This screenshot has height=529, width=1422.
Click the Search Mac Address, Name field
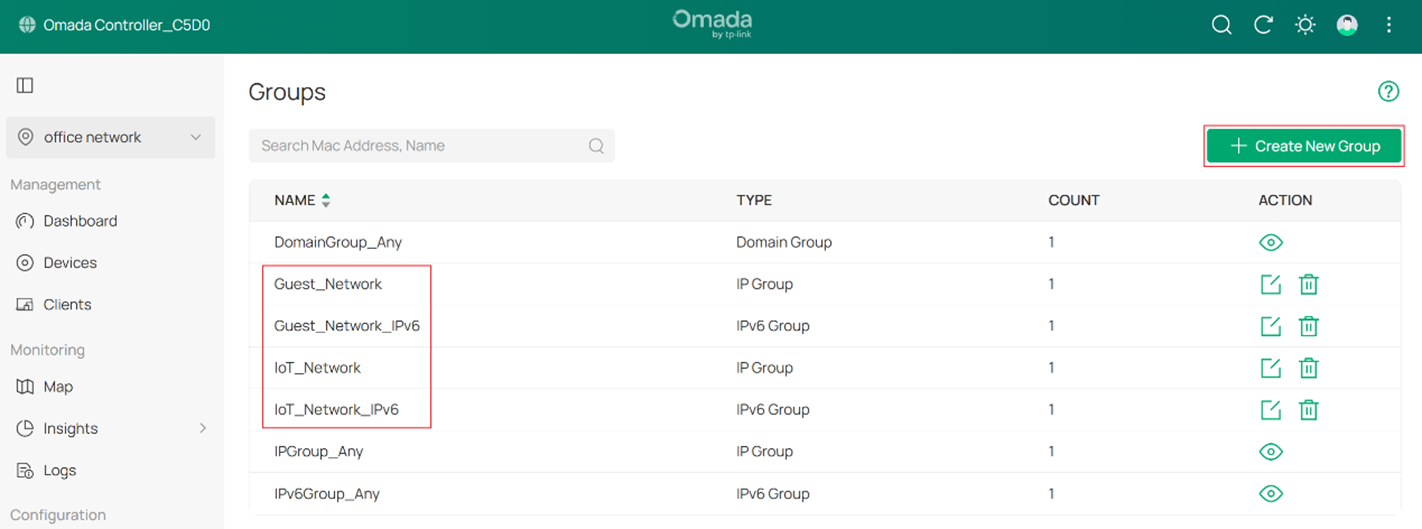tap(420, 146)
